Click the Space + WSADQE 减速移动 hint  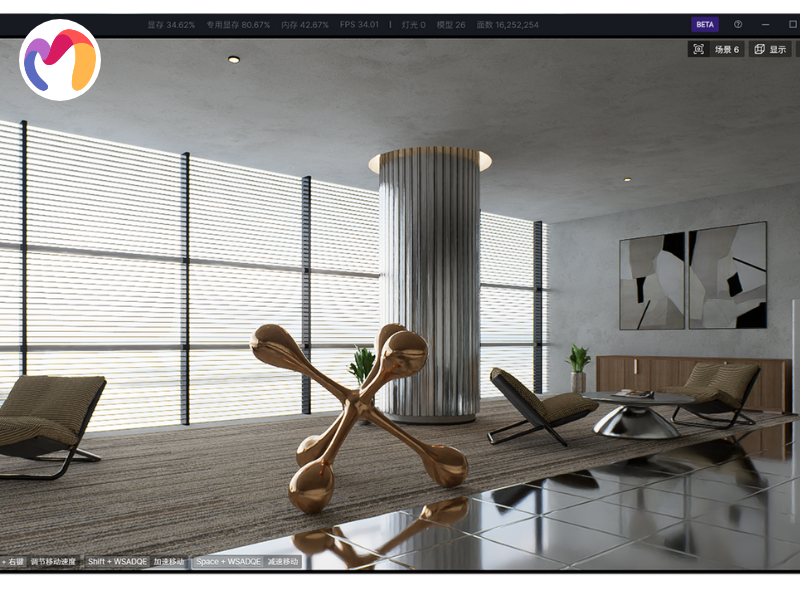click(247, 562)
